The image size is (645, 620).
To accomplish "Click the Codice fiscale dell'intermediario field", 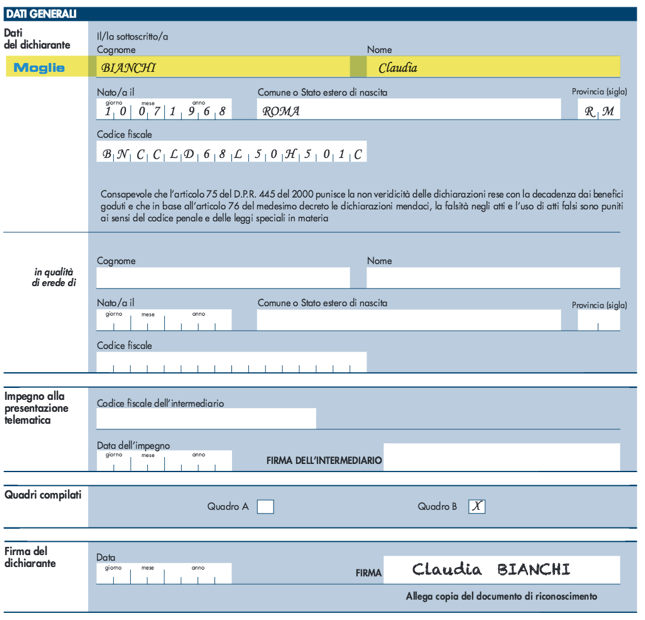I will coord(206,418).
